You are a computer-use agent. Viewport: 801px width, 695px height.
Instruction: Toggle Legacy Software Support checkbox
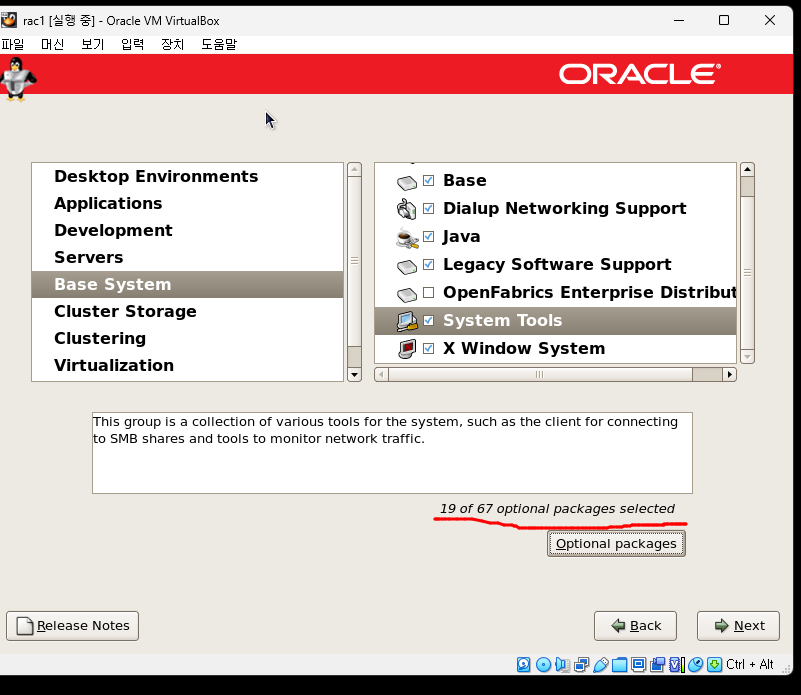point(429,264)
